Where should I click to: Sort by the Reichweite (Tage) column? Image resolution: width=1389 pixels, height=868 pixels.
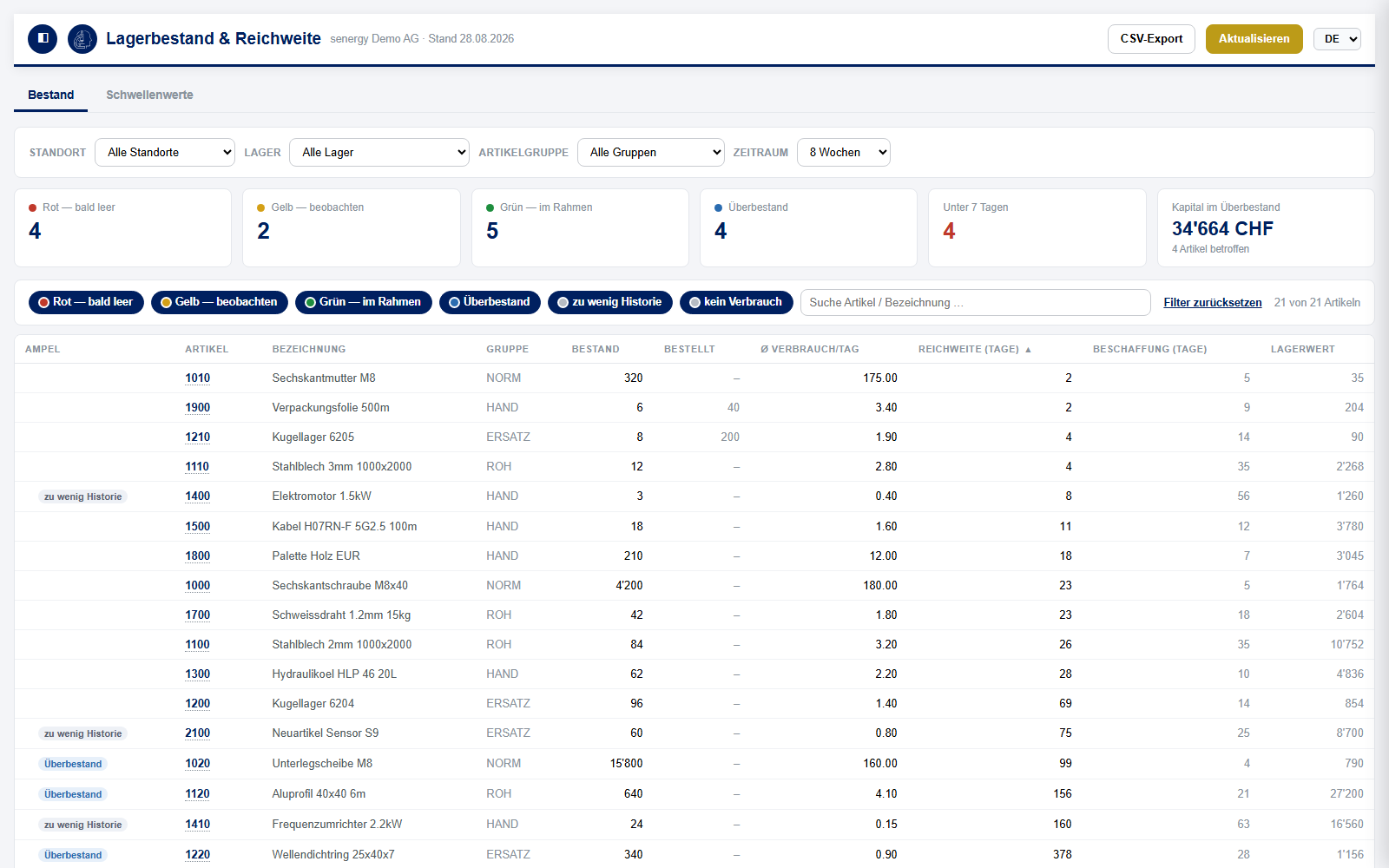click(x=975, y=349)
